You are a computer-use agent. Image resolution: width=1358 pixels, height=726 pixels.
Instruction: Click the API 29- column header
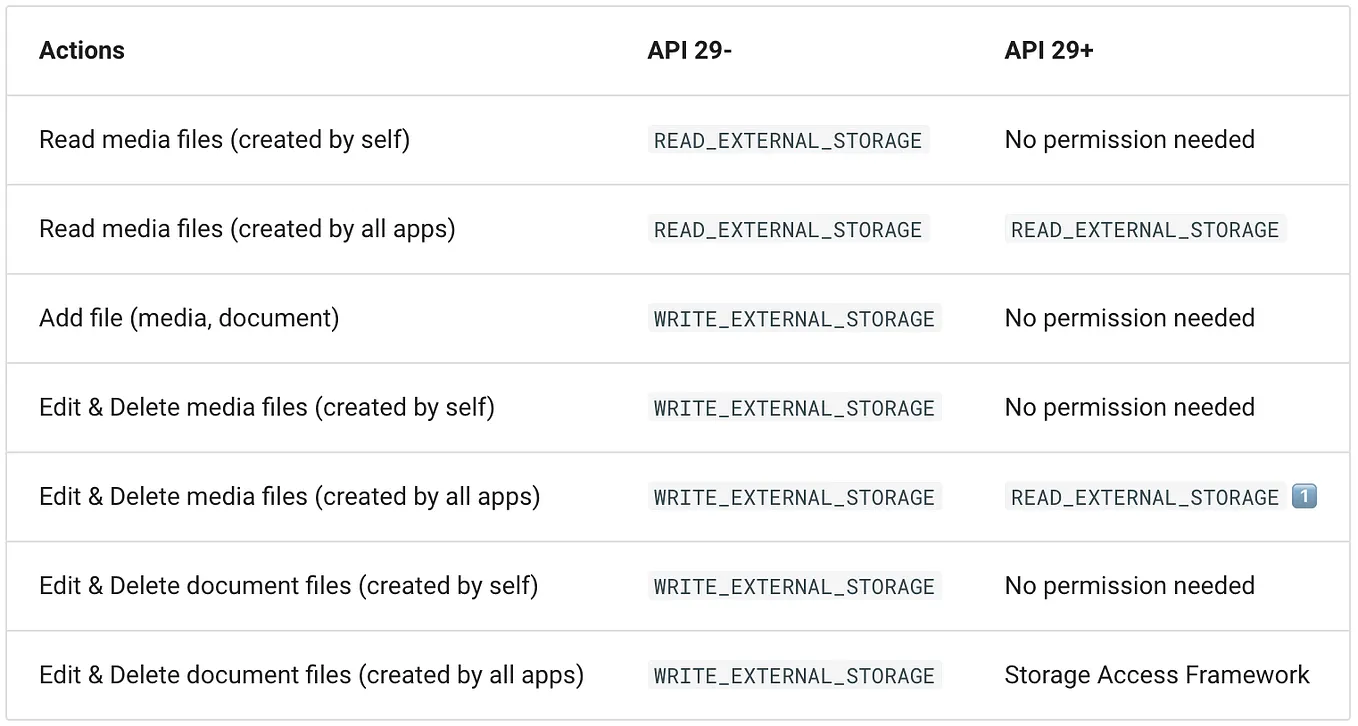point(690,51)
